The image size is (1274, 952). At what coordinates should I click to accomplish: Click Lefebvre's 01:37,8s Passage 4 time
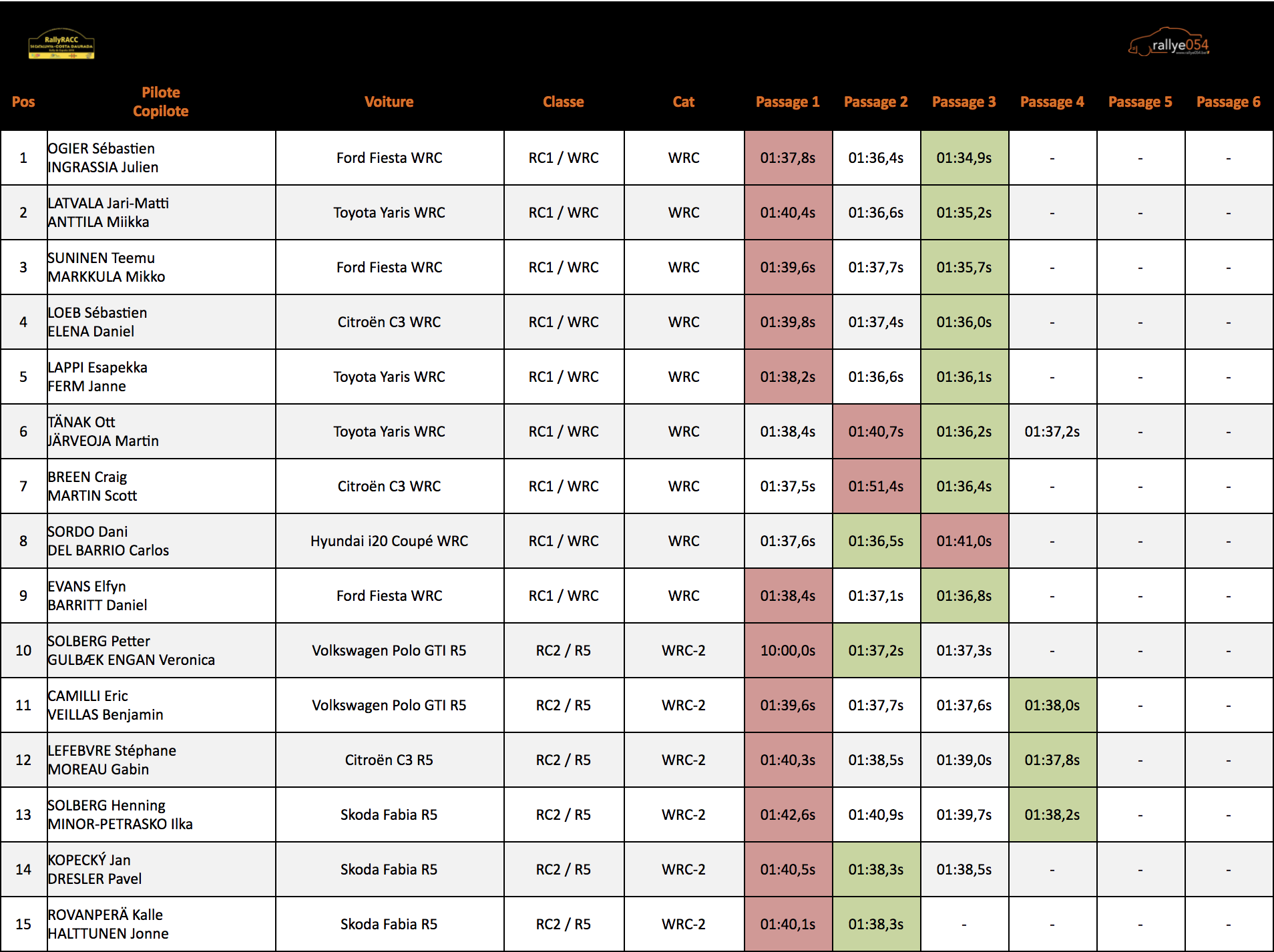(x=1052, y=760)
